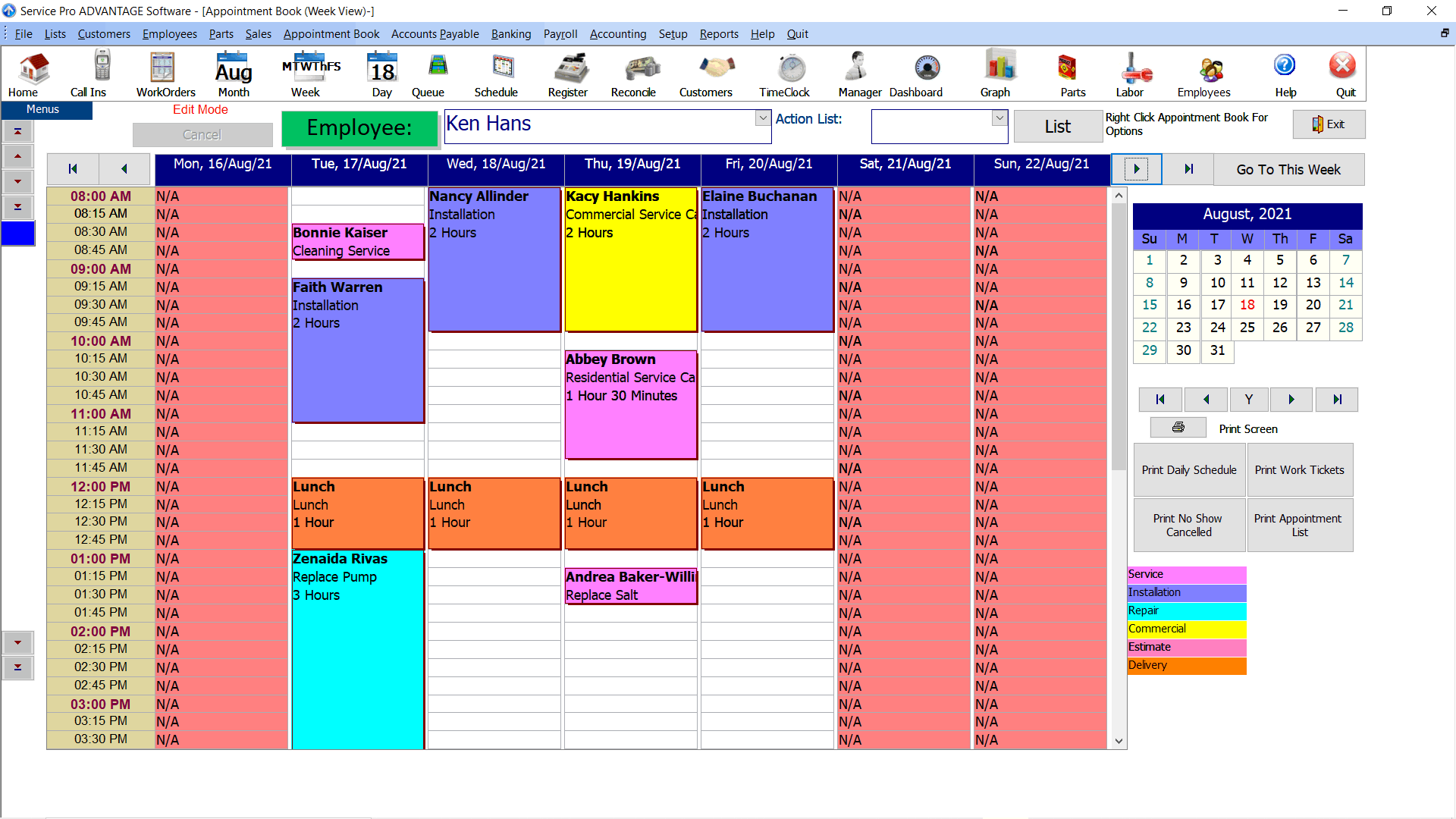Switch to Day view icon
1456x819 pixels.
pyautogui.click(x=381, y=74)
